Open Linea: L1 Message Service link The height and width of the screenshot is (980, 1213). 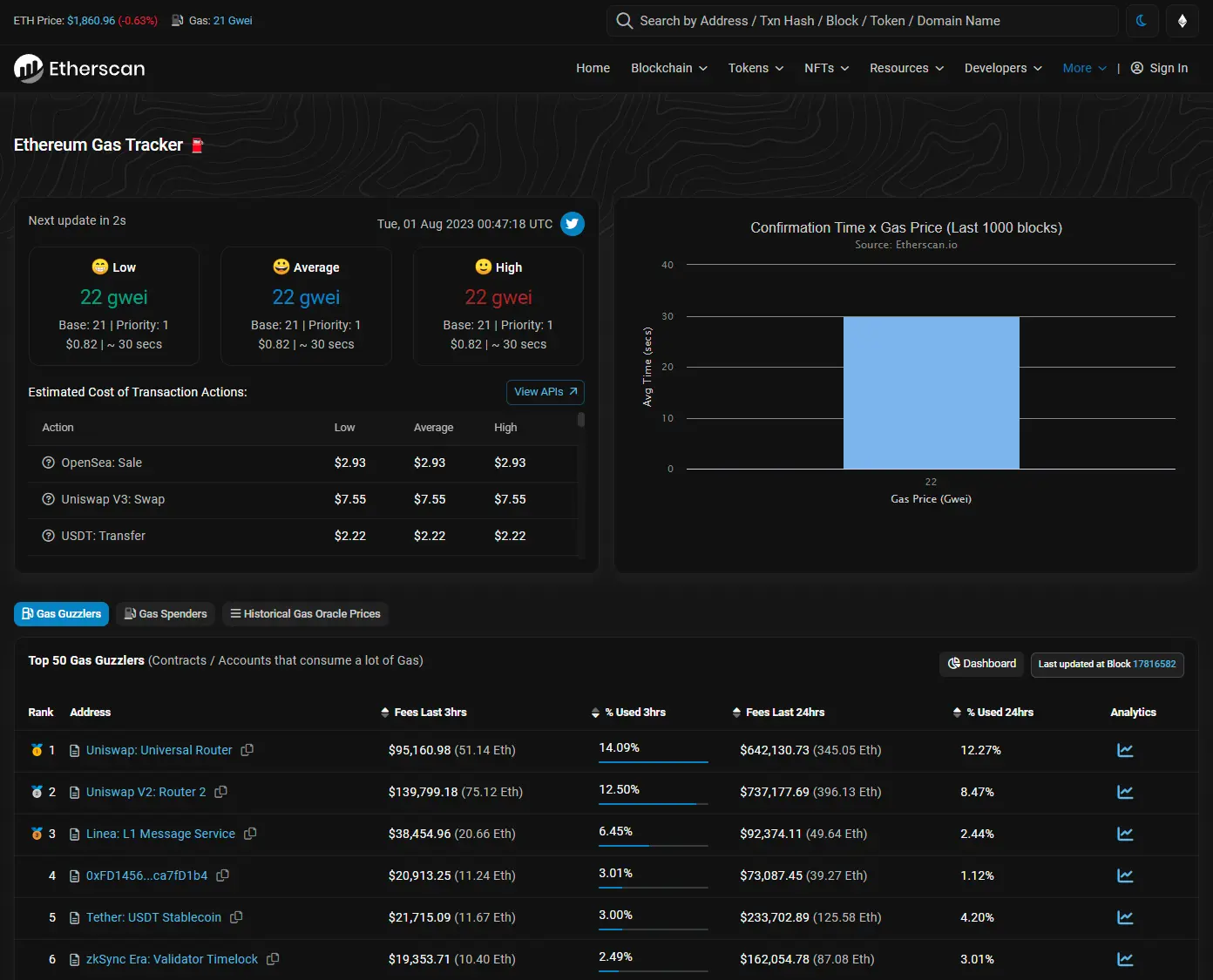point(160,834)
